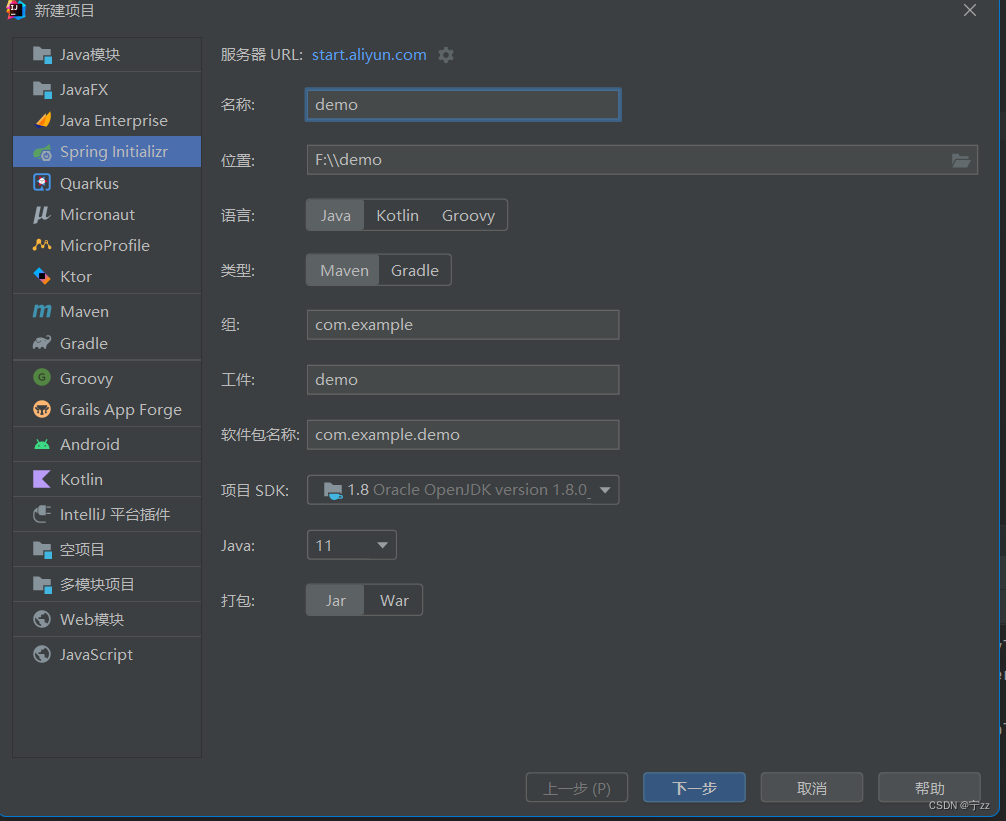Viewport: 1006px width, 821px height.
Task: Choose Gradle as project type
Action: (x=414, y=271)
